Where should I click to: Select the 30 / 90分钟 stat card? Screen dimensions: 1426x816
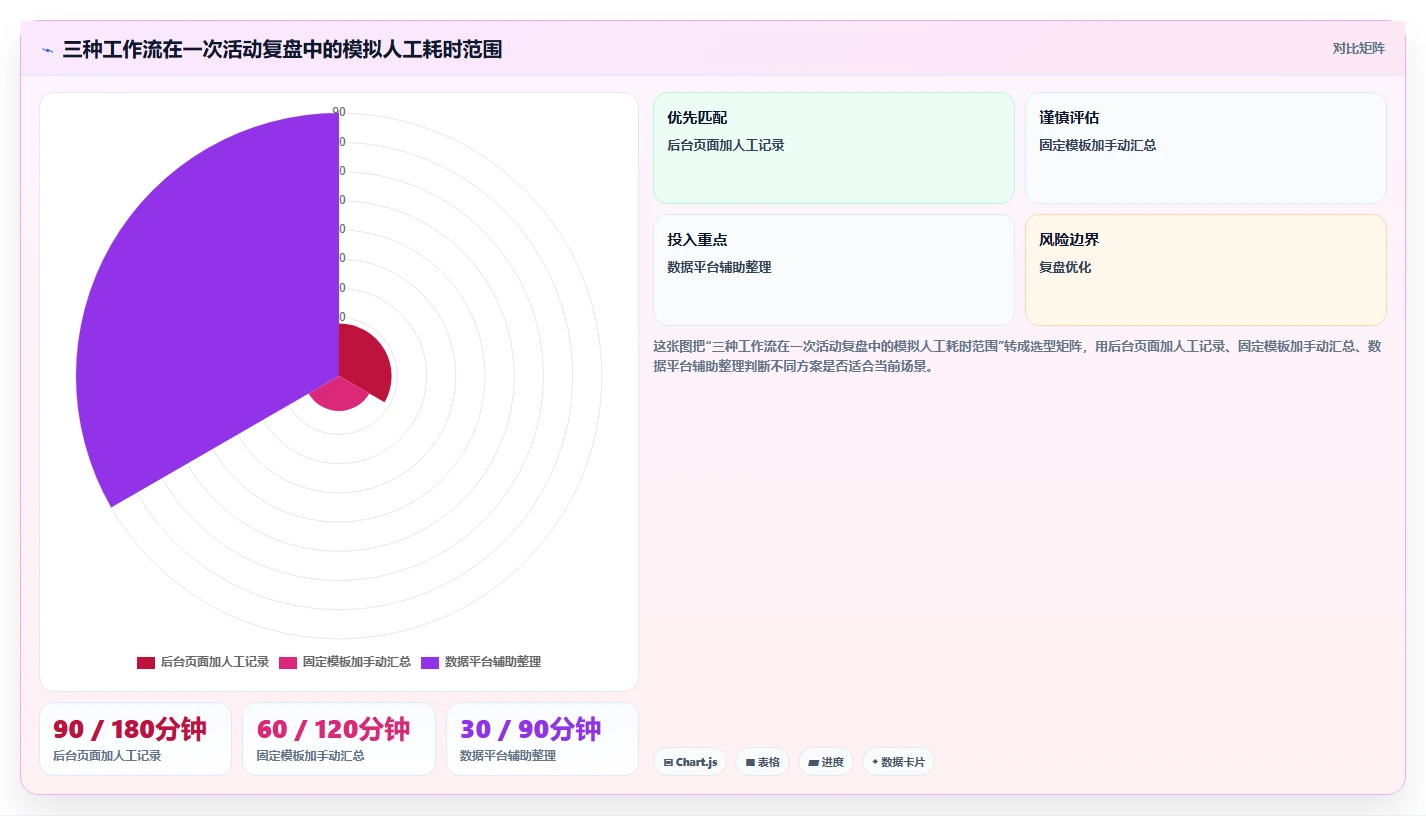pos(542,739)
